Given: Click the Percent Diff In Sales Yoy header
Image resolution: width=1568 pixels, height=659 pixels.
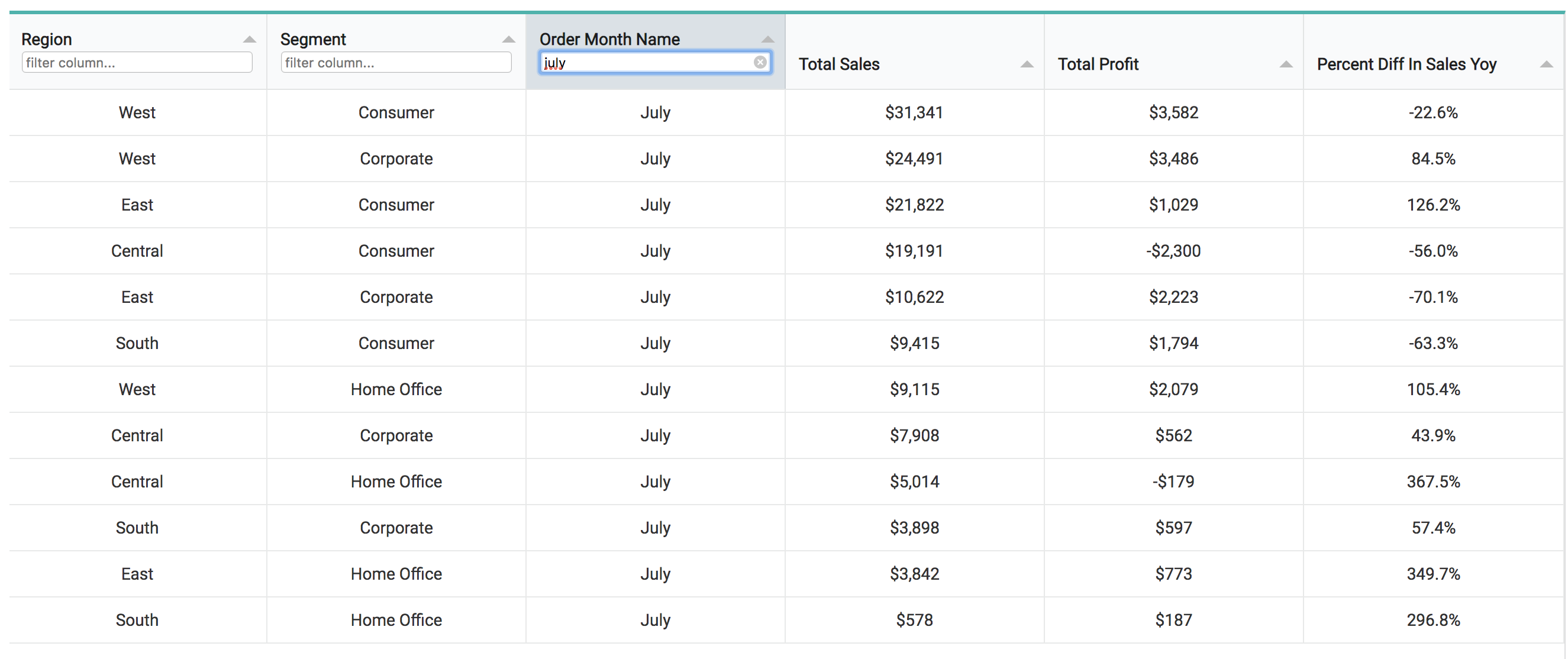Looking at the screenshot, I should (x=1406, y=64).
